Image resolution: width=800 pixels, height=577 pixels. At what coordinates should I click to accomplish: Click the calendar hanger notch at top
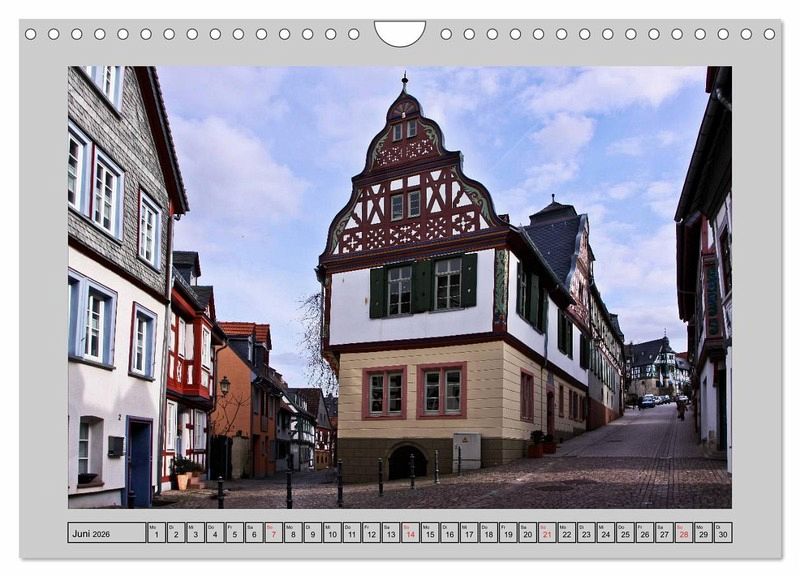point(399,32)
